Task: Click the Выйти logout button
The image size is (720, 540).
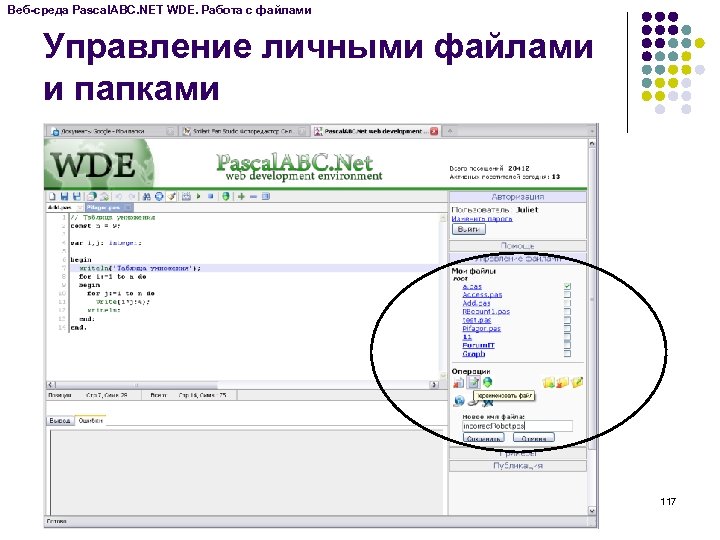Action: click(468, 229)
